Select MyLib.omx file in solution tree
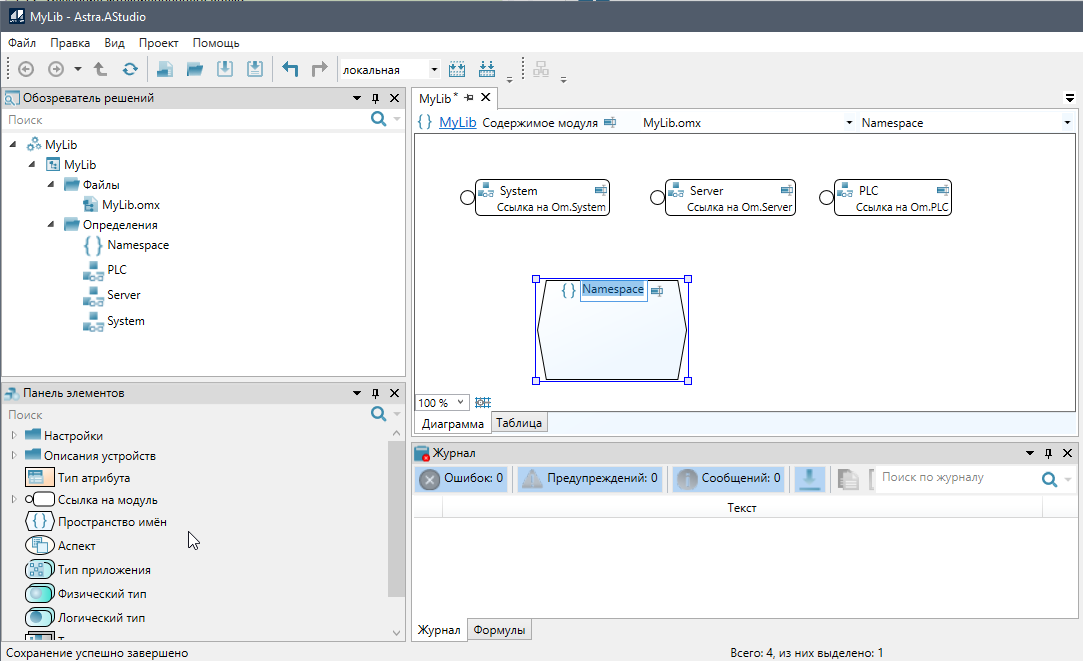The image size is (1083, 661). pyautogui.click(x=130, y=205)
